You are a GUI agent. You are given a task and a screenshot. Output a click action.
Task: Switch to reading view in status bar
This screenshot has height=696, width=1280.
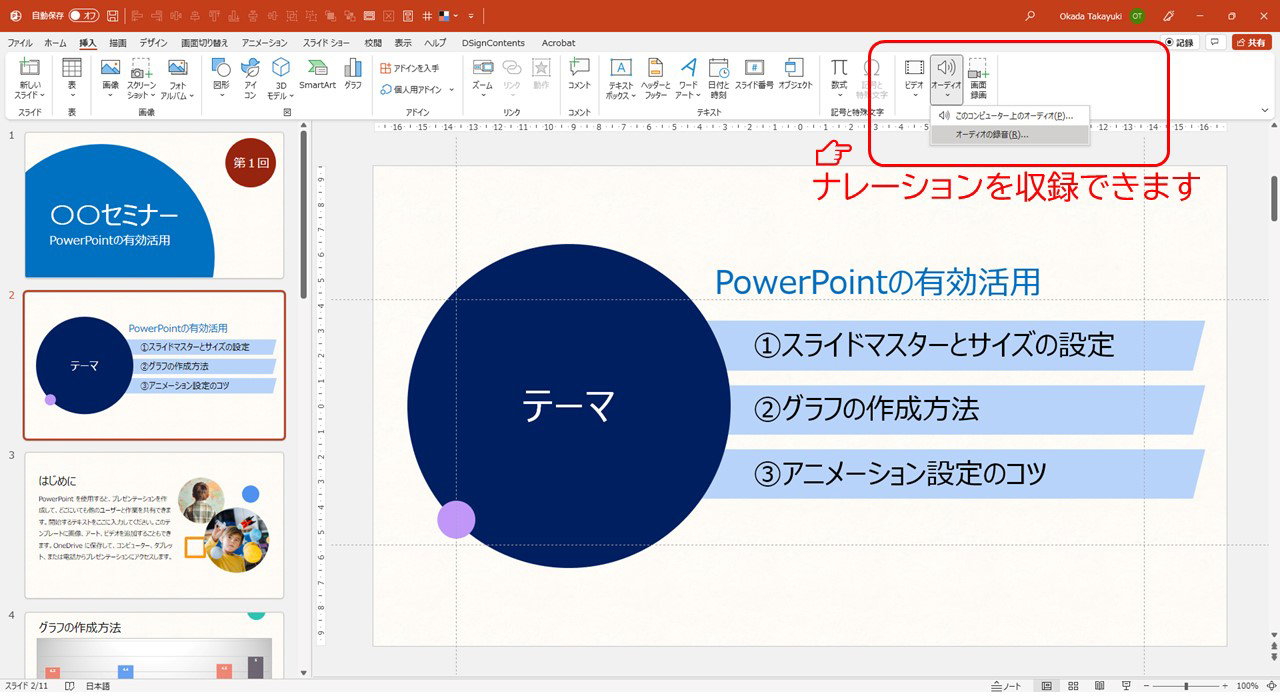coord(1098,686)
